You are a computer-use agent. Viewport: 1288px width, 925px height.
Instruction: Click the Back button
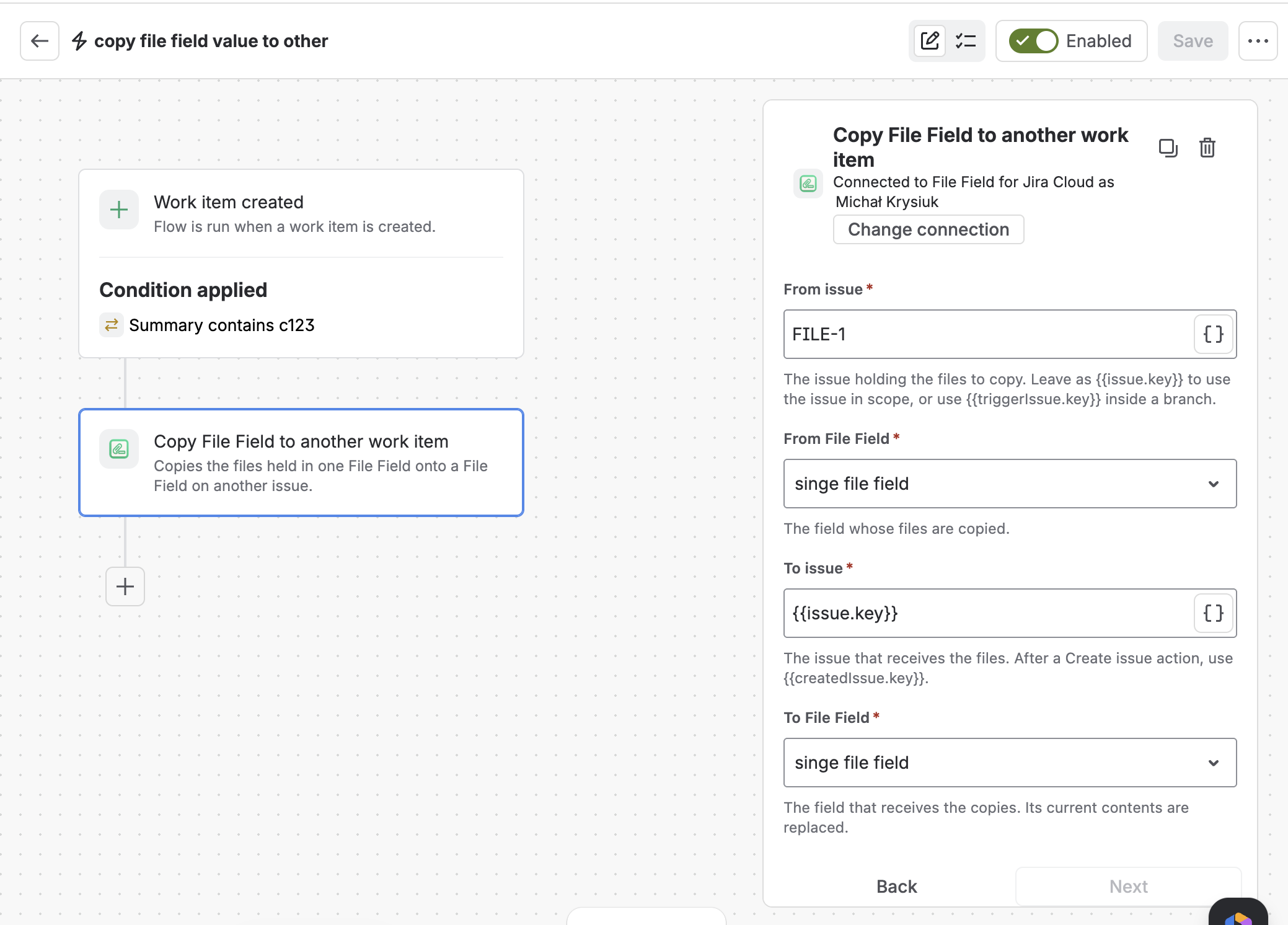pyautogui.click(x=896, y=887)
